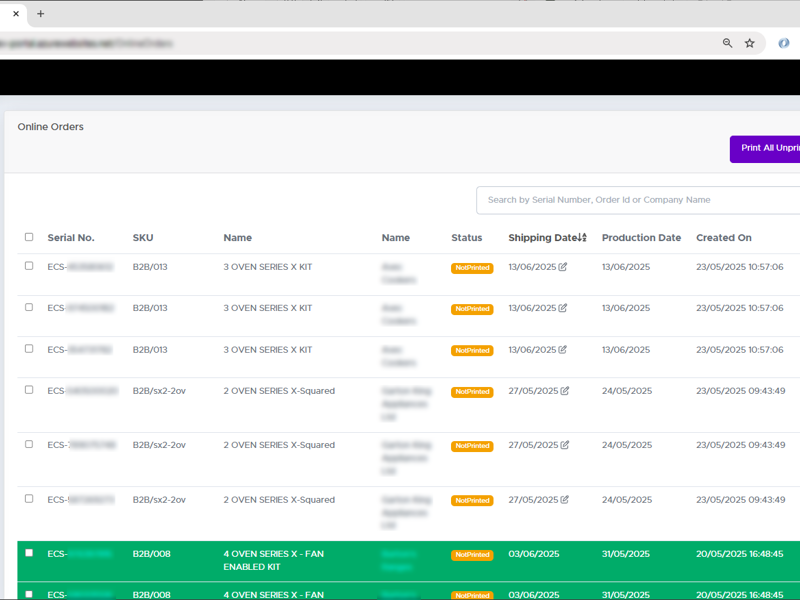Tick the select-all checkbox in table header
The height and width of the screenshot is (600, 800).
click(x=29, y=237)
